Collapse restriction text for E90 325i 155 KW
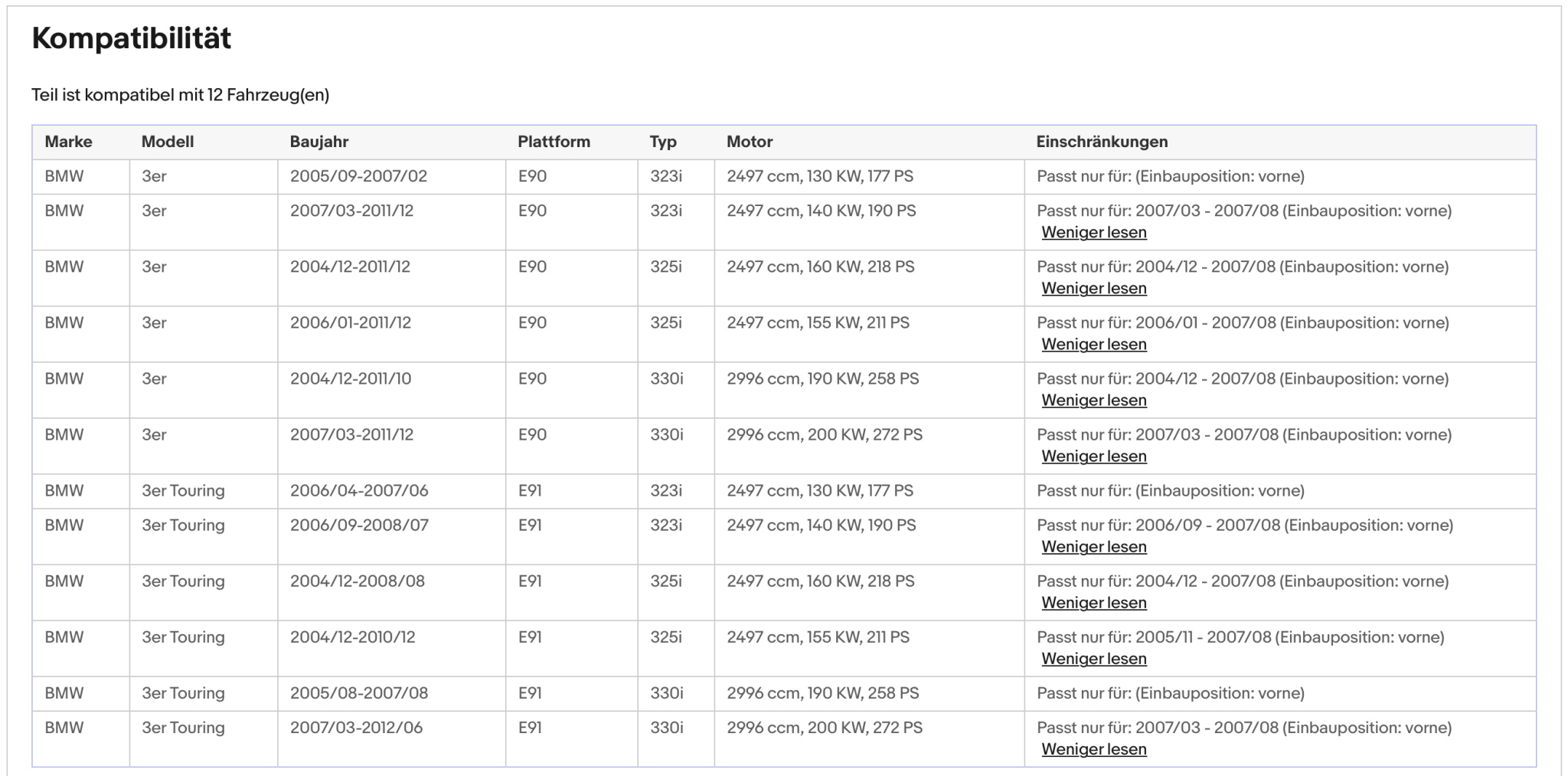Image resolution: width=1568 pixels, height=776 pixels. [x=1094, y=344]
